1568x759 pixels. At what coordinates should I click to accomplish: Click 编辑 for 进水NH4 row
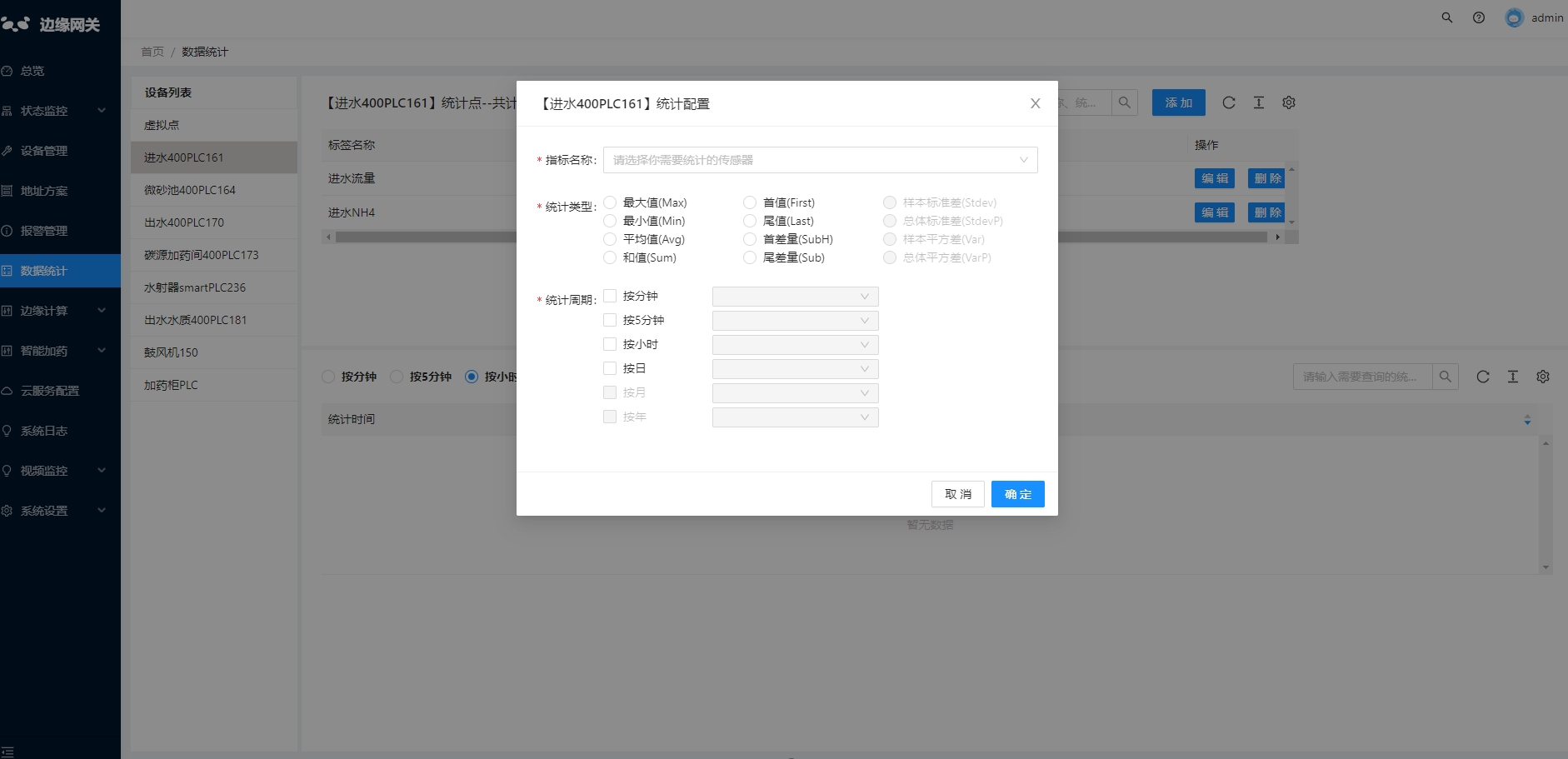[x=1215, y=212]
